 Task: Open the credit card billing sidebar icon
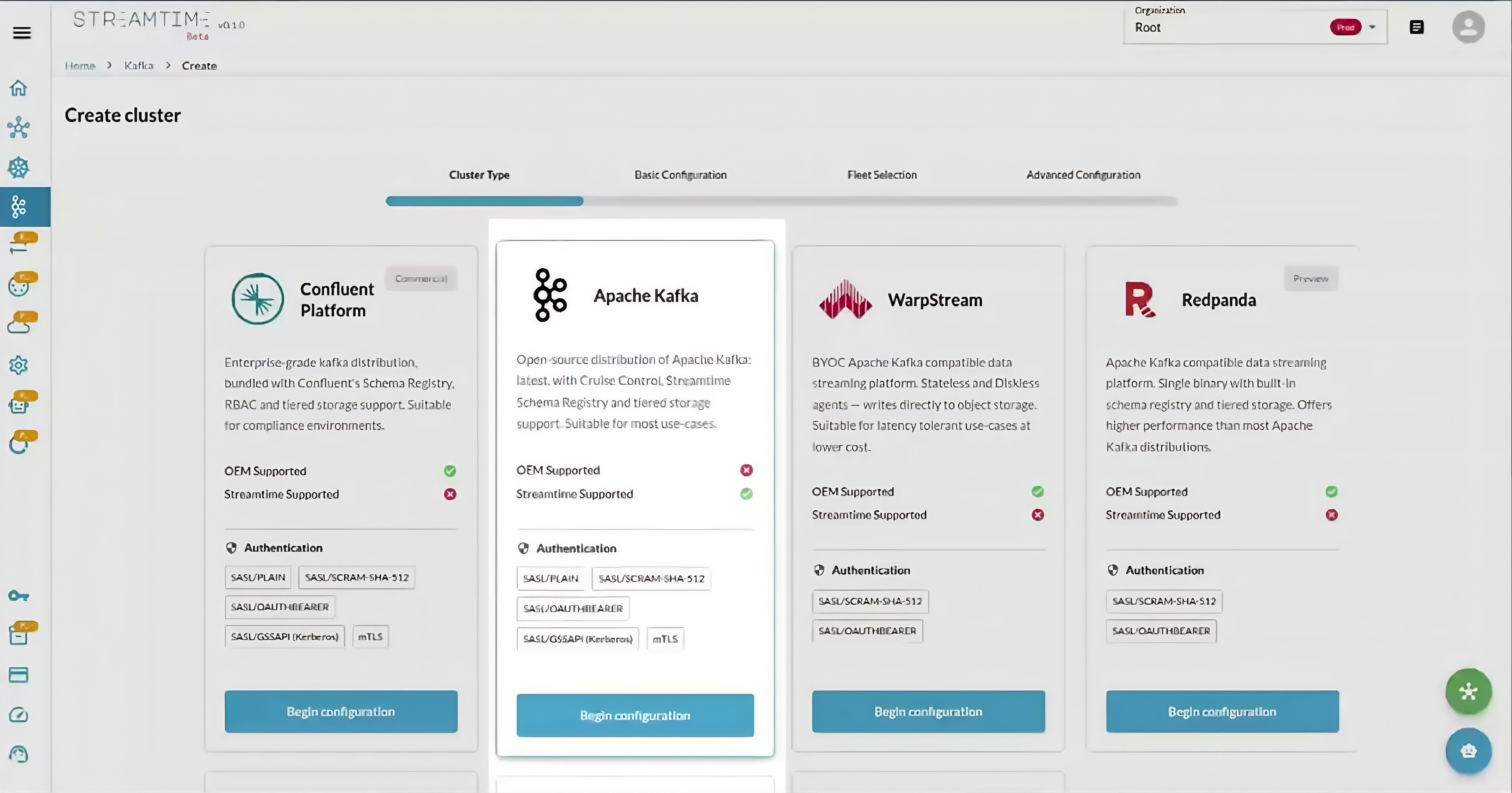pos(19,675)
